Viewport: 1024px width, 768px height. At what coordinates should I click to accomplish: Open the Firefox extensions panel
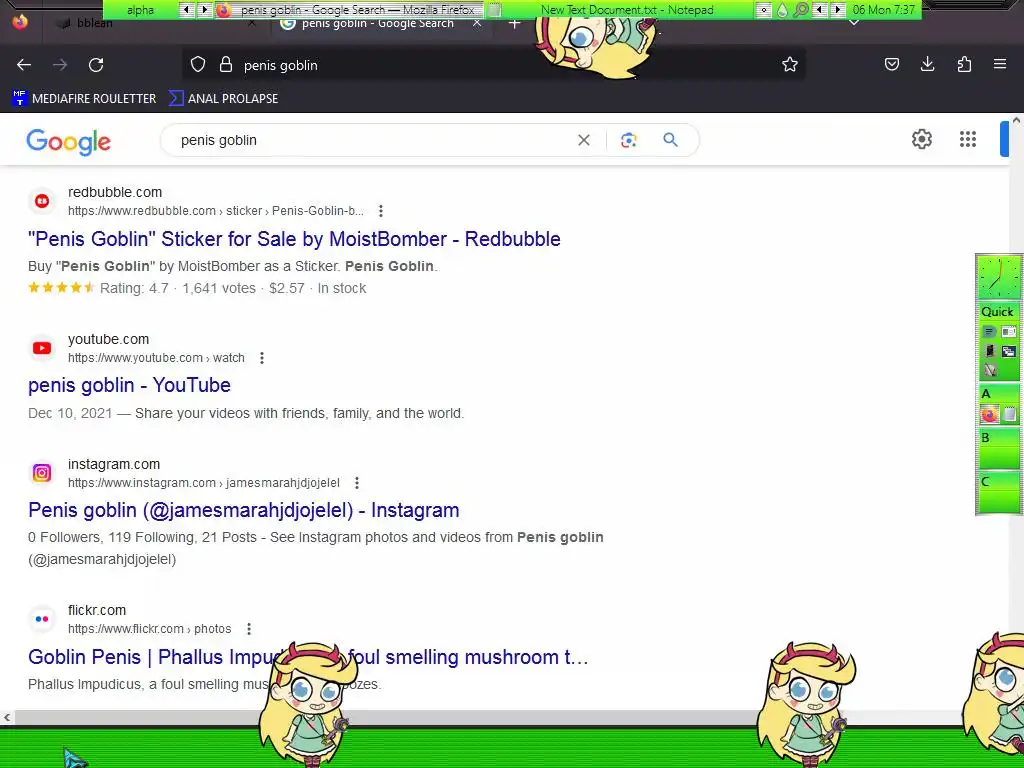pos(964,64)
